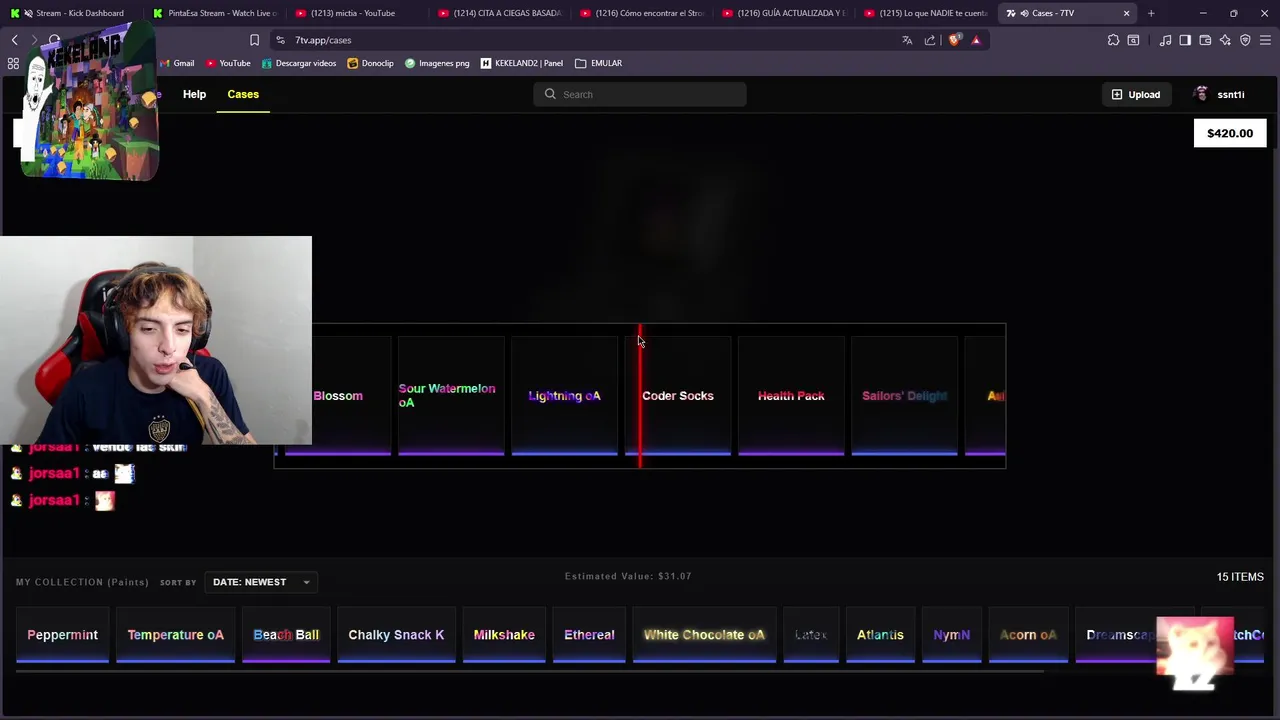Viewport: 1280px width, 720px height.
Task: Open Brave Rewards triangle icon
Action: (976, 40)
